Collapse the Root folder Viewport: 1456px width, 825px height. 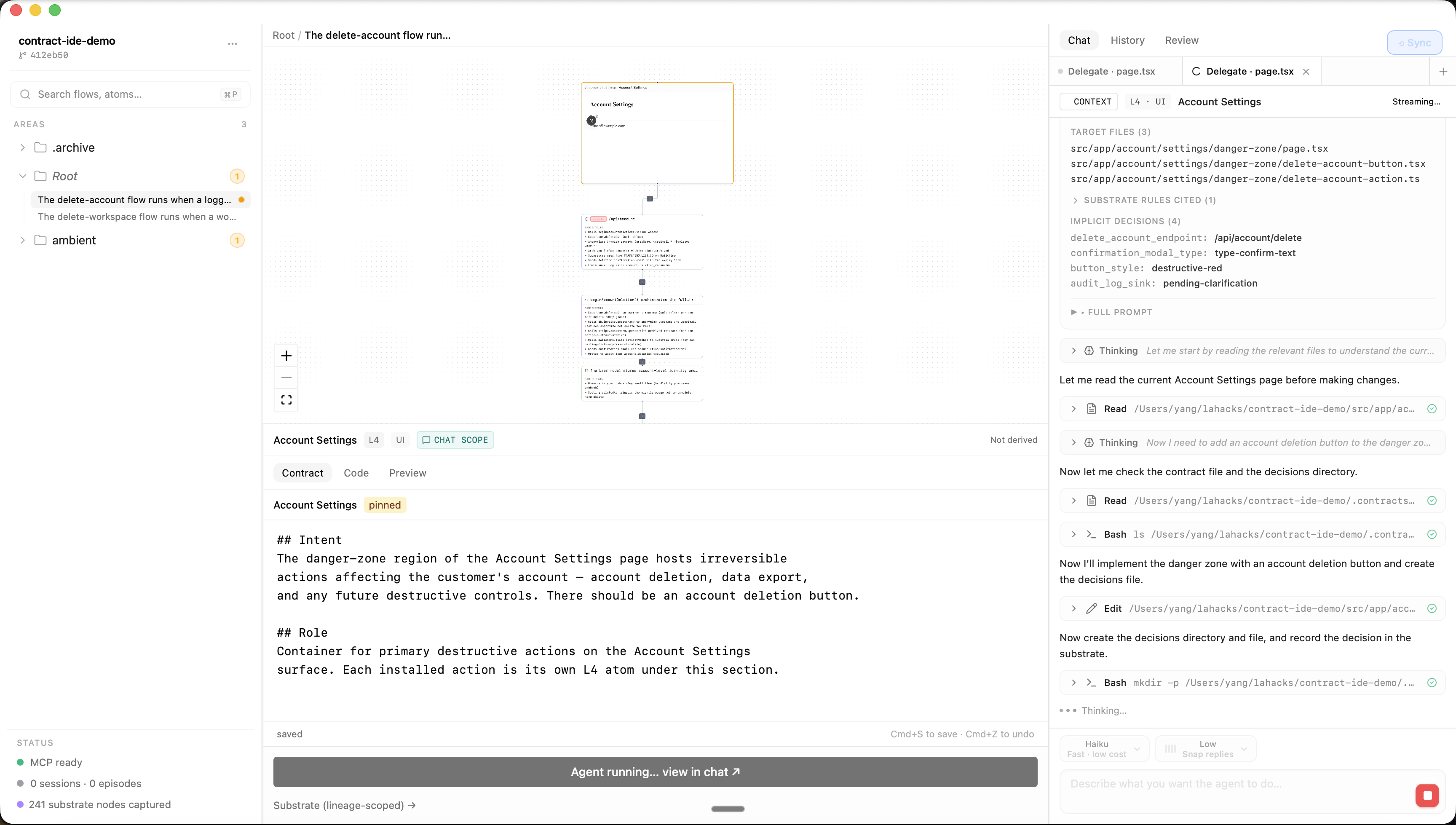(x=23, y=176)
